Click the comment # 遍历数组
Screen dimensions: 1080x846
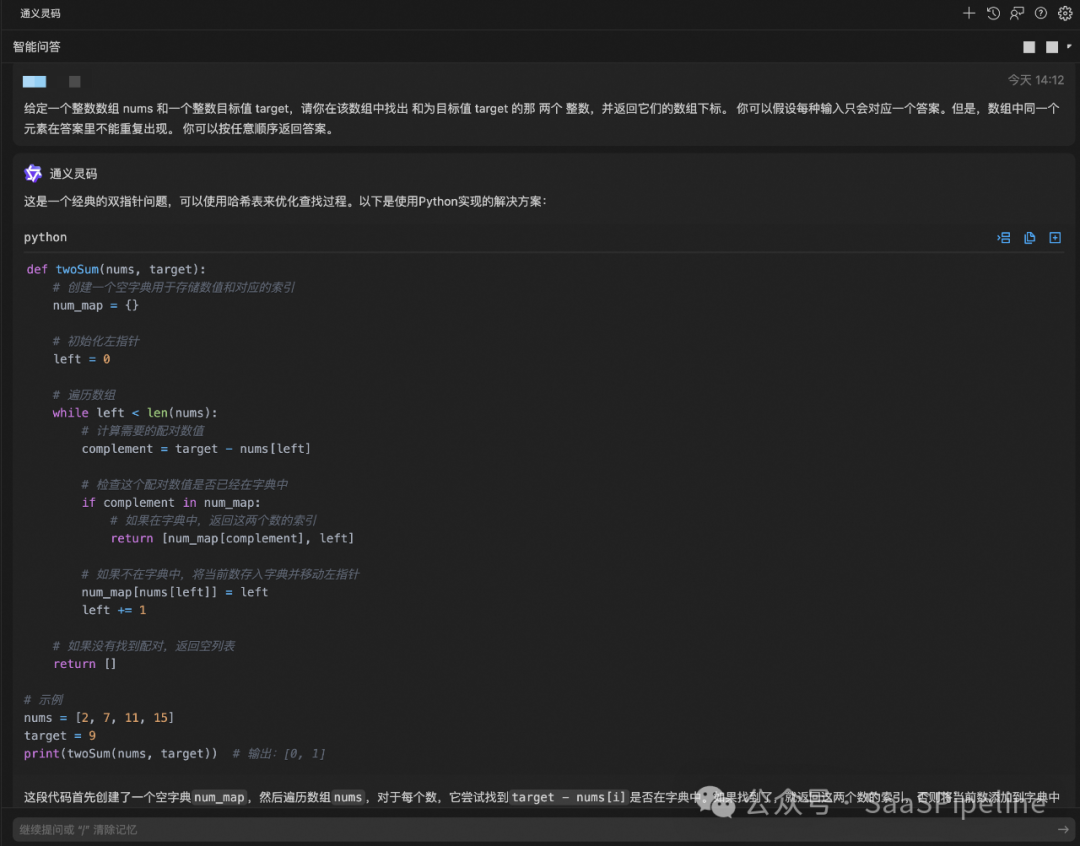tap(84, 395)
